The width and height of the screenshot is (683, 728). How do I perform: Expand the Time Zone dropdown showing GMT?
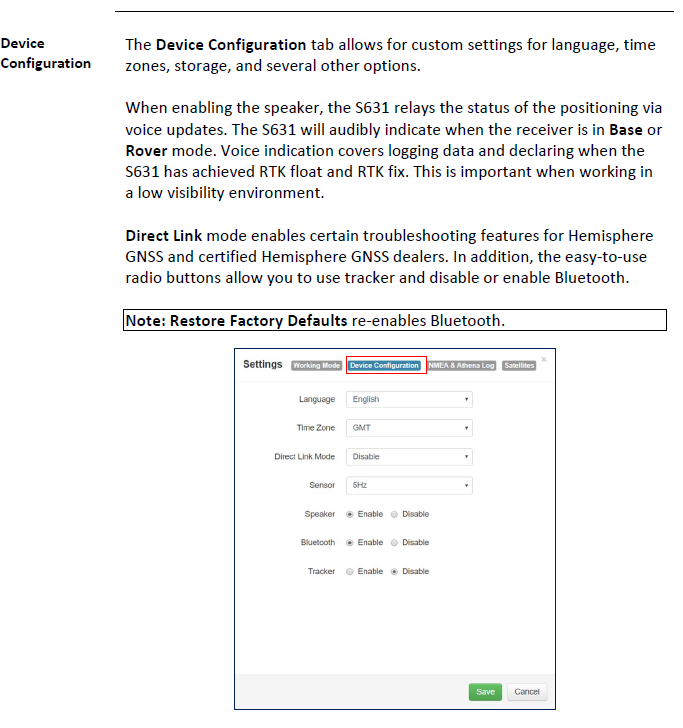(x=409, y=428)
